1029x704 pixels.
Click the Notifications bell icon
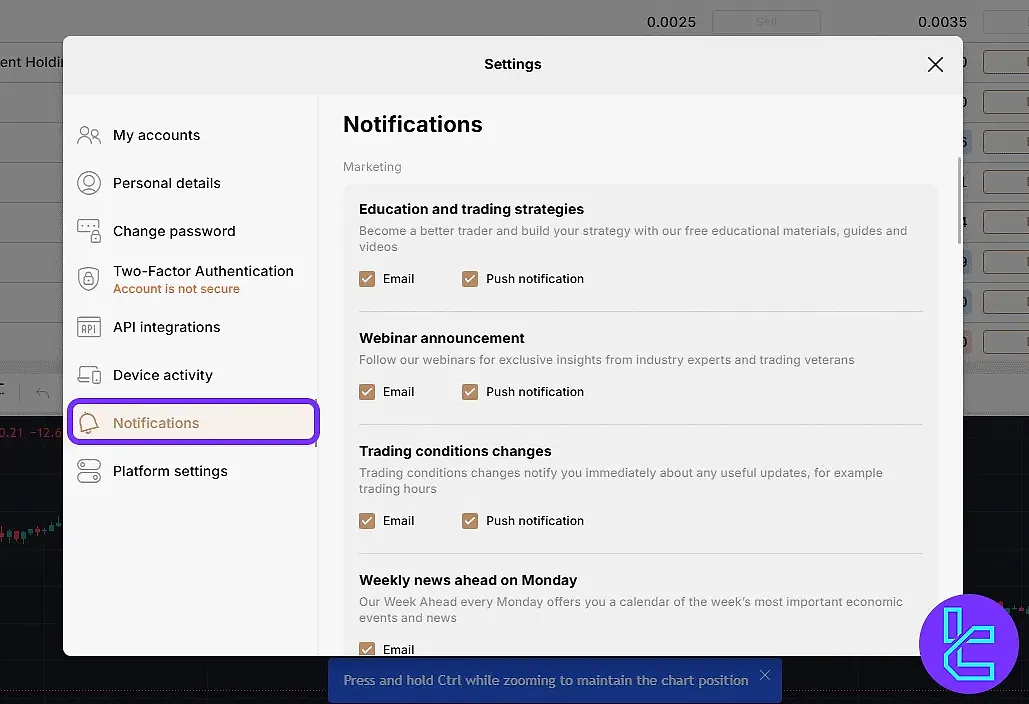click(89, 423)
